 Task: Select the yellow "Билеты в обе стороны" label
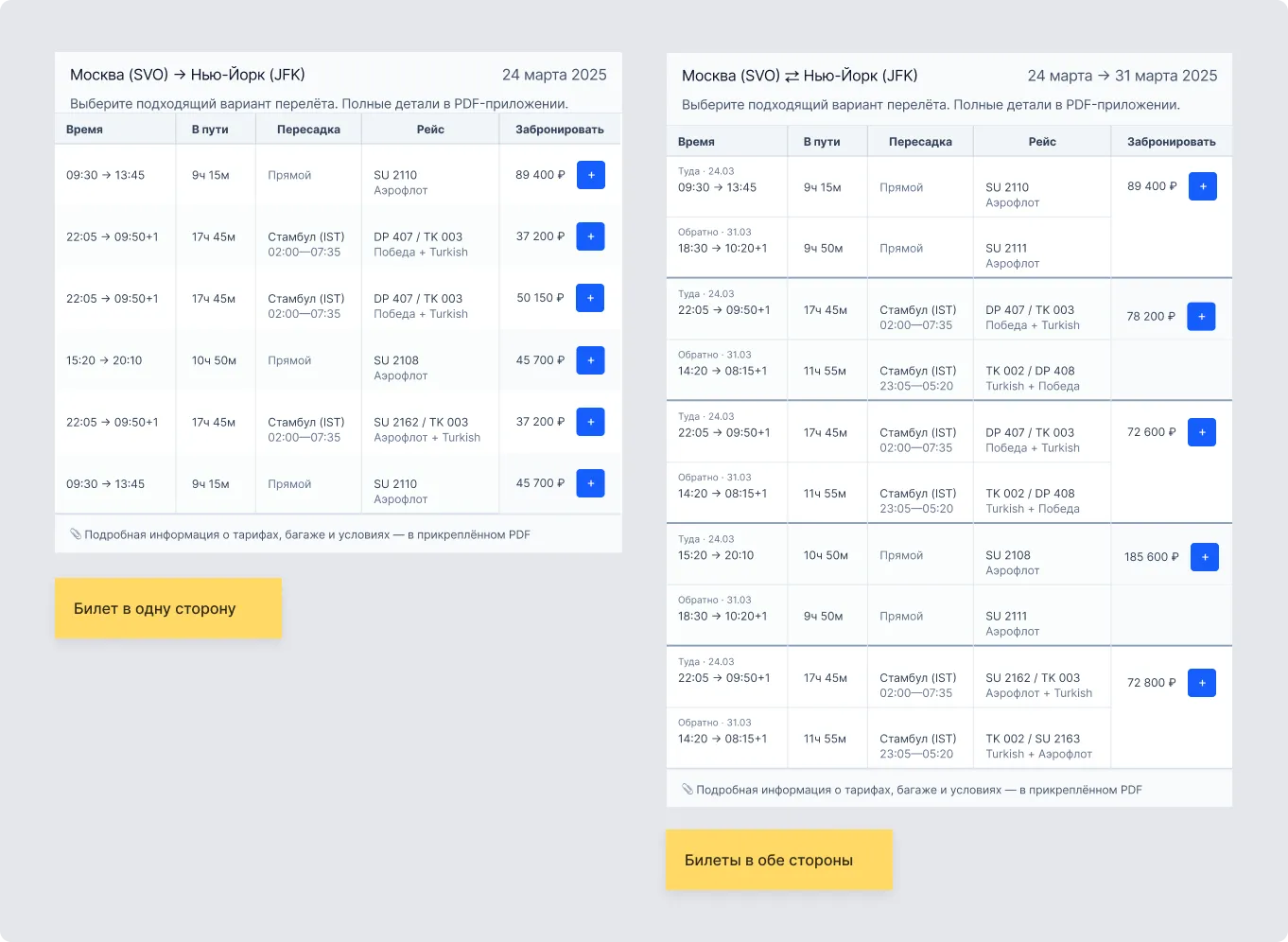(778, 860)
